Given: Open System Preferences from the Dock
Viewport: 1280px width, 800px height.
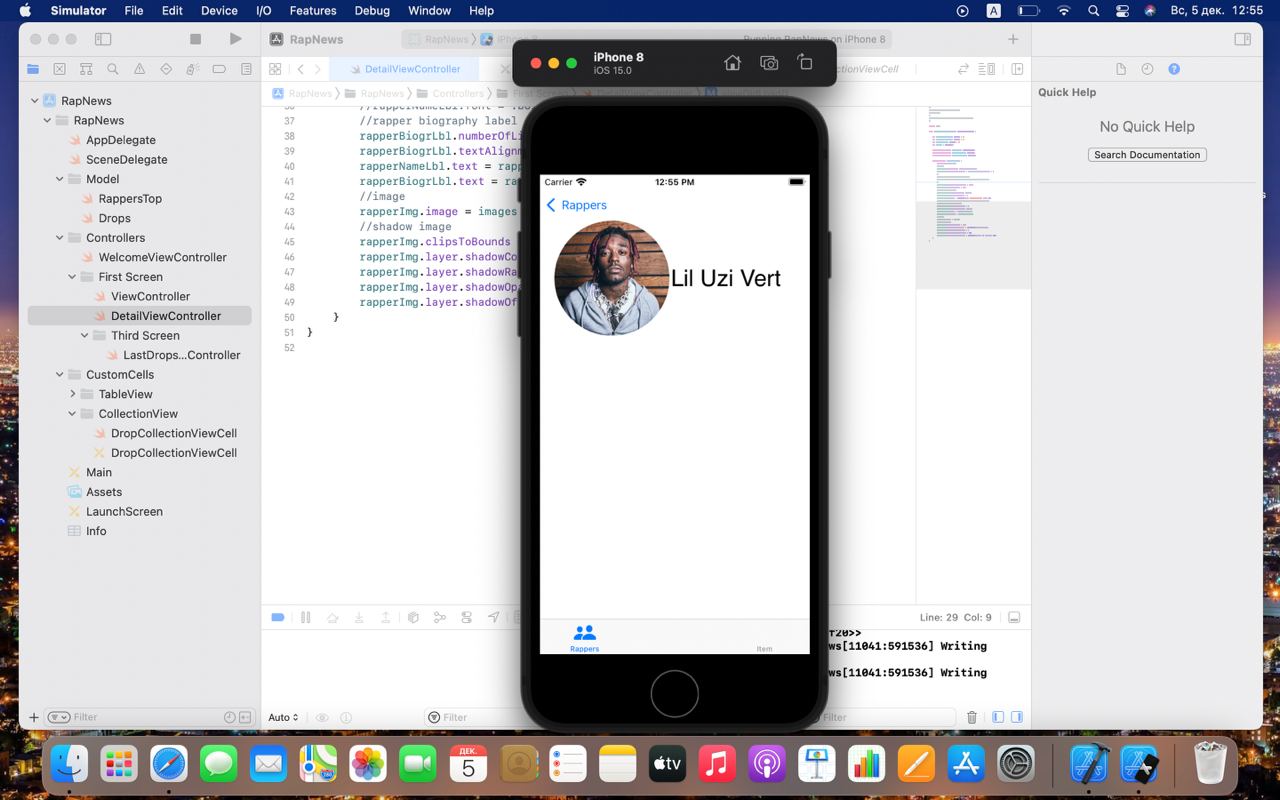Looking at the screenshot, I should click(1016, 765).
